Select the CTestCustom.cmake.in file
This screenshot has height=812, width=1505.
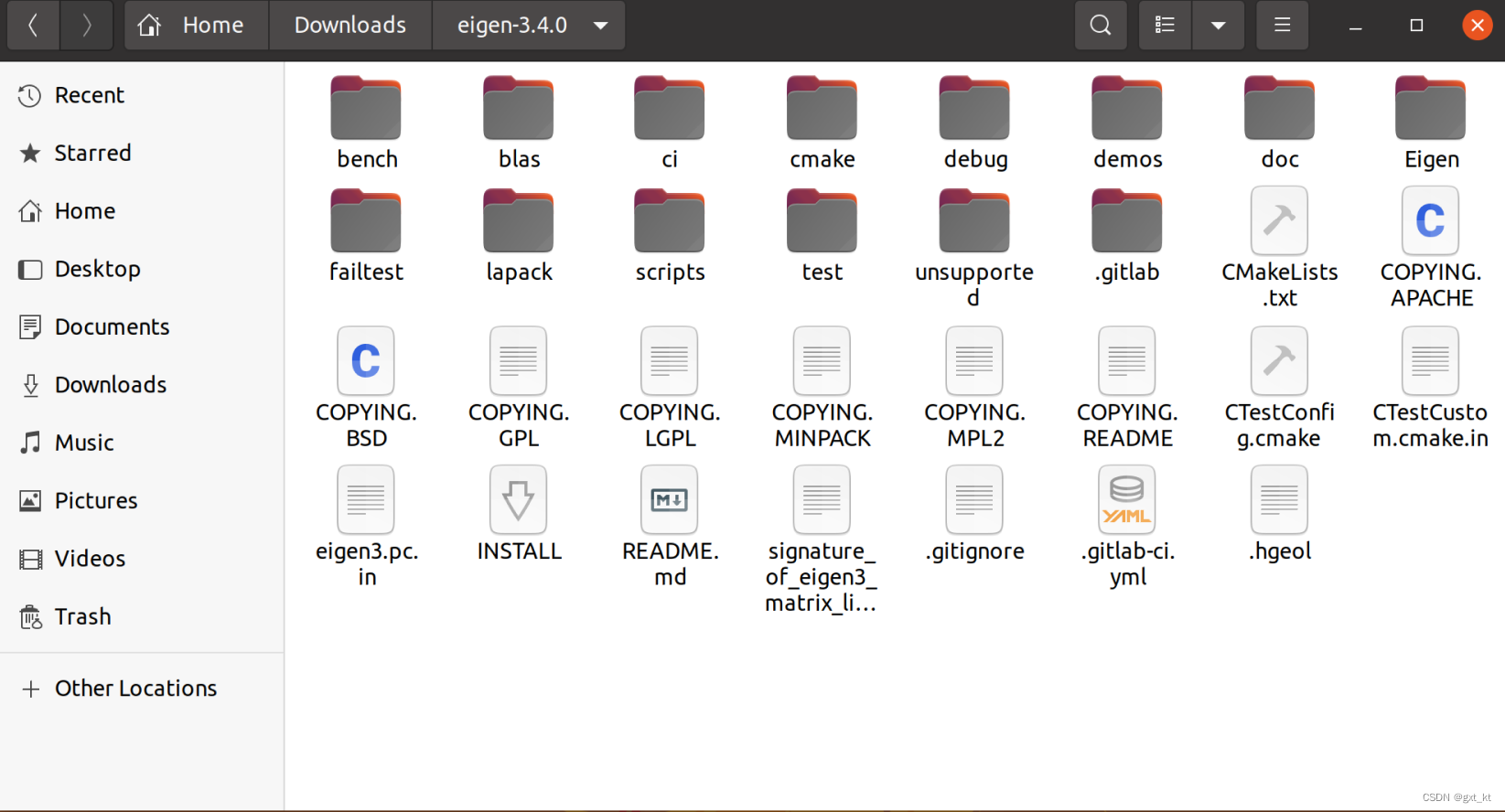[x=1431, y=388]
